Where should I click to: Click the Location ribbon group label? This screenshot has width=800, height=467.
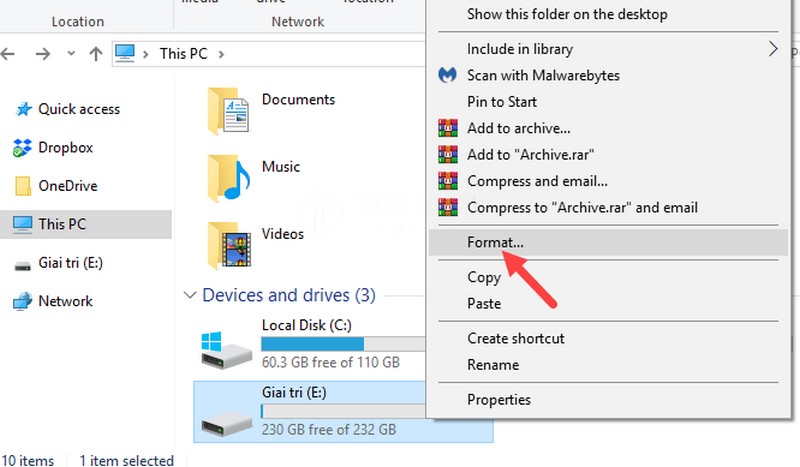point(78,22)
